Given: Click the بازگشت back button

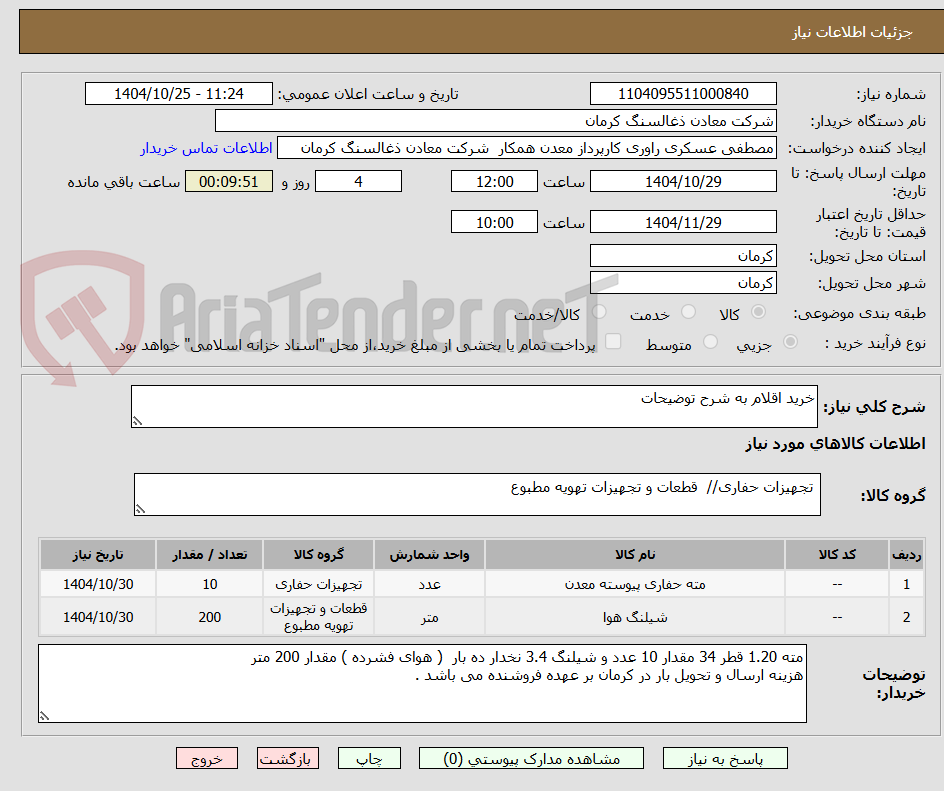Looking at the screenshot, I should (x=288, y=758).
